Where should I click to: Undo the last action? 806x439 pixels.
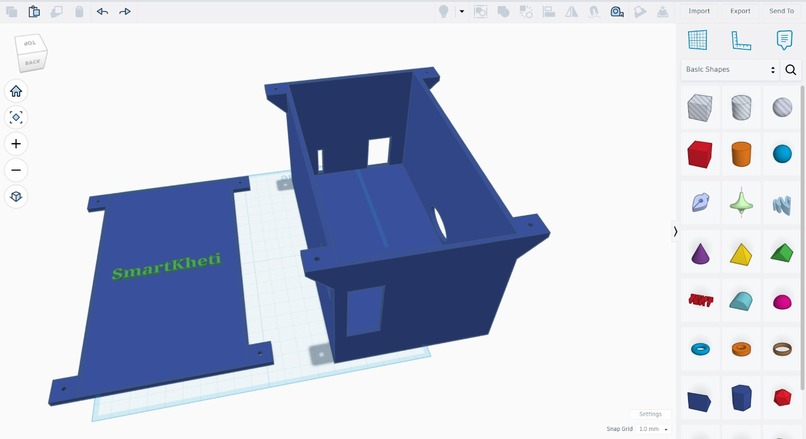point(102,11)
